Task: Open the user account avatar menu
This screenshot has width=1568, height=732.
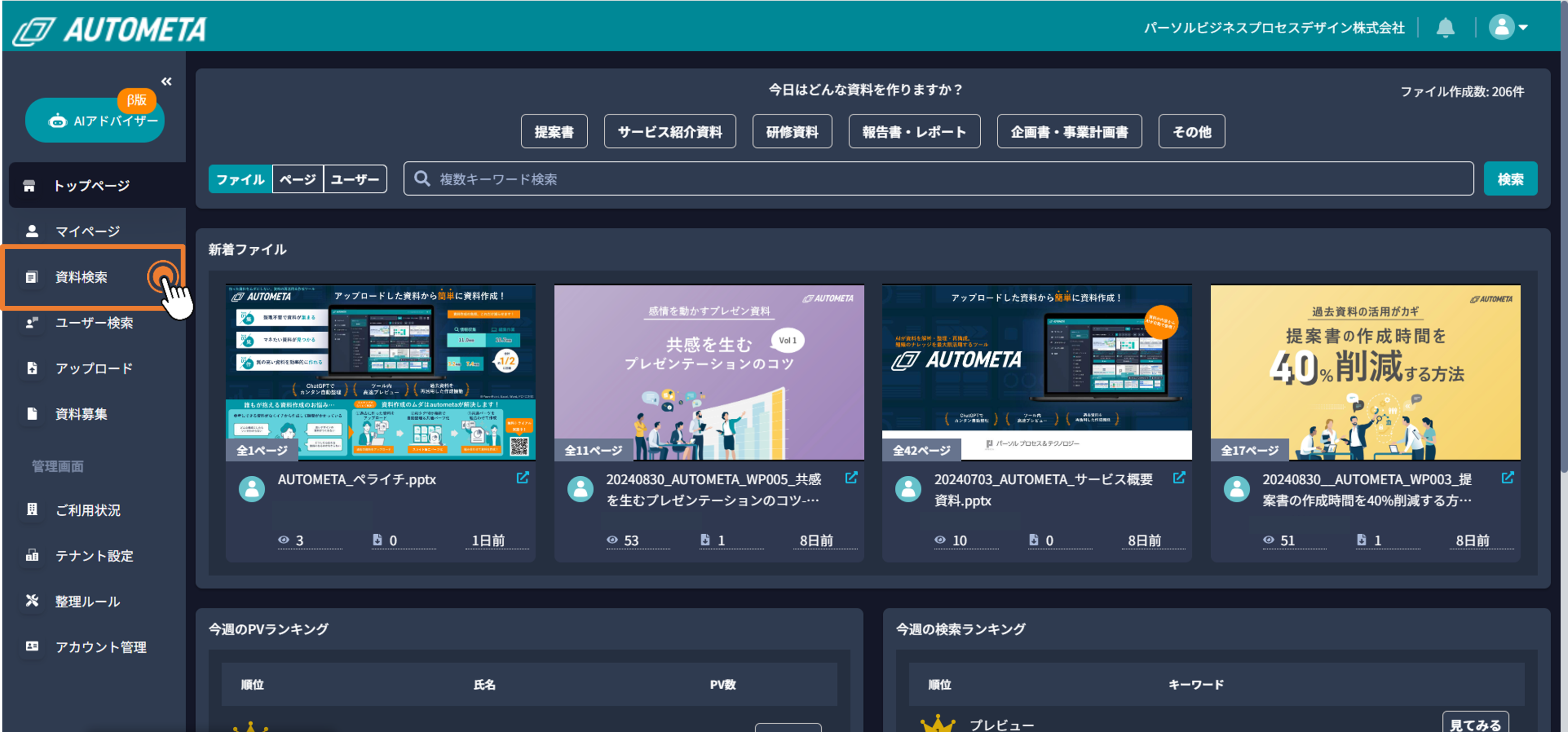Action: (x=1508, y=28)
